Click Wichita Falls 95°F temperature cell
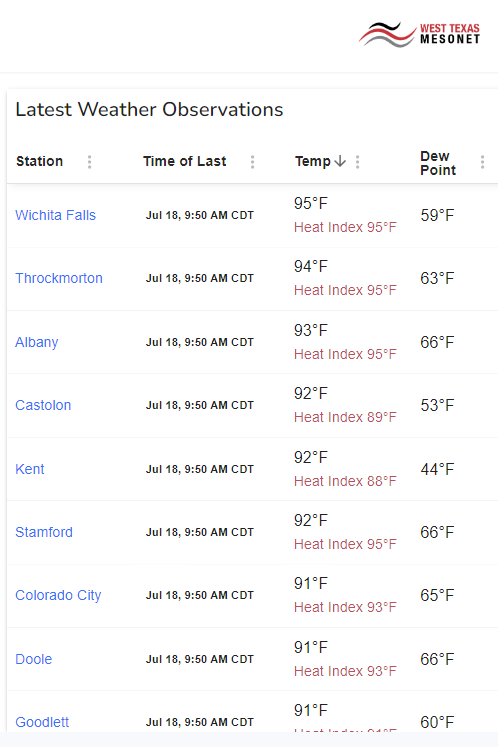Screen dimensions: 498x747 tap(311, 203)
